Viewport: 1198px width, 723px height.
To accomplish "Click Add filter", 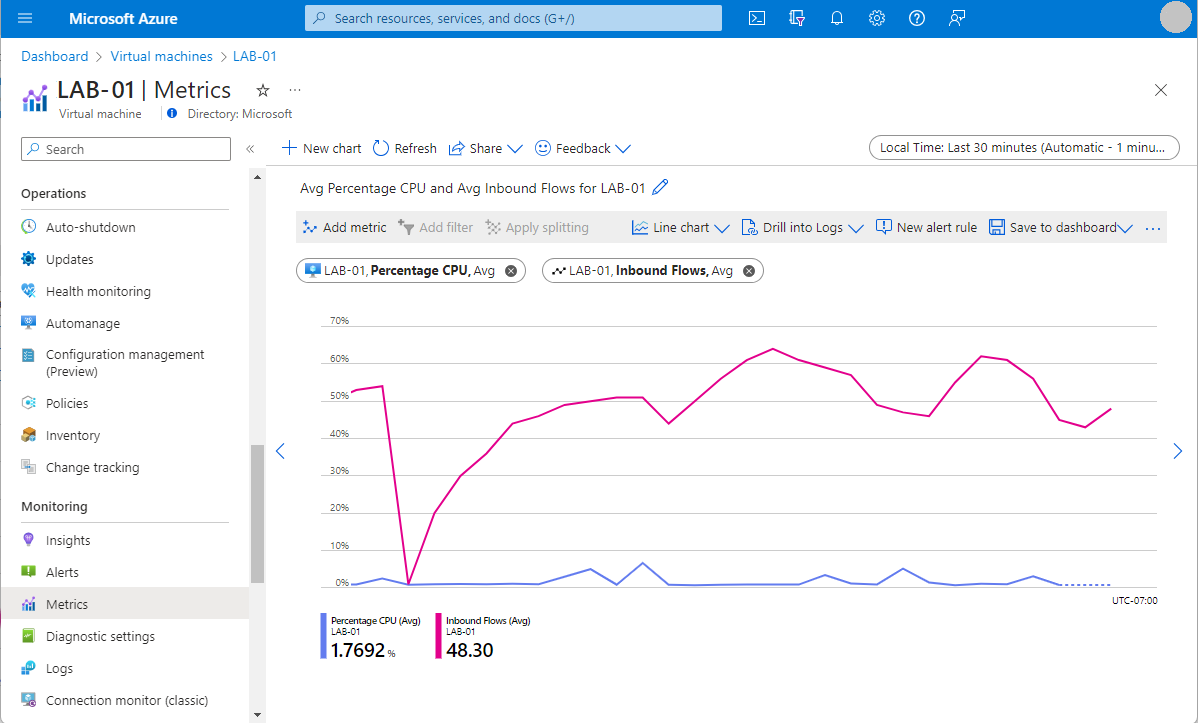I will (435, 228).
